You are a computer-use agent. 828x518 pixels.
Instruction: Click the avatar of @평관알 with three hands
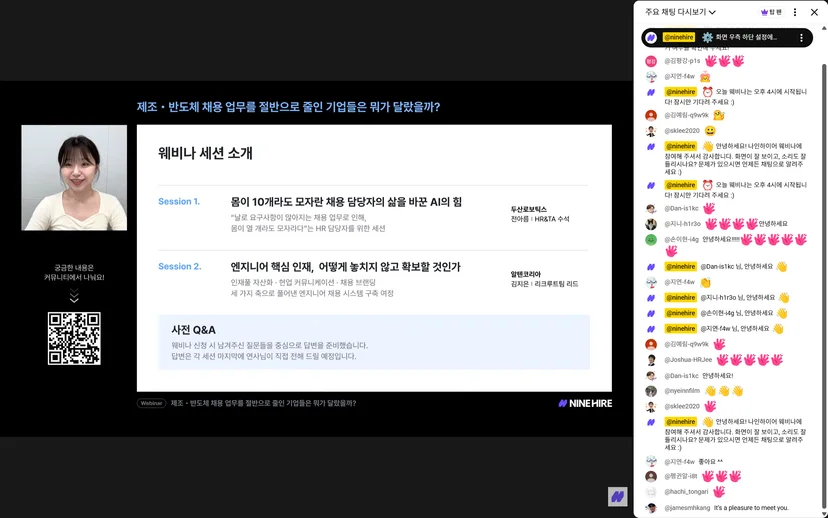(651, 476)
